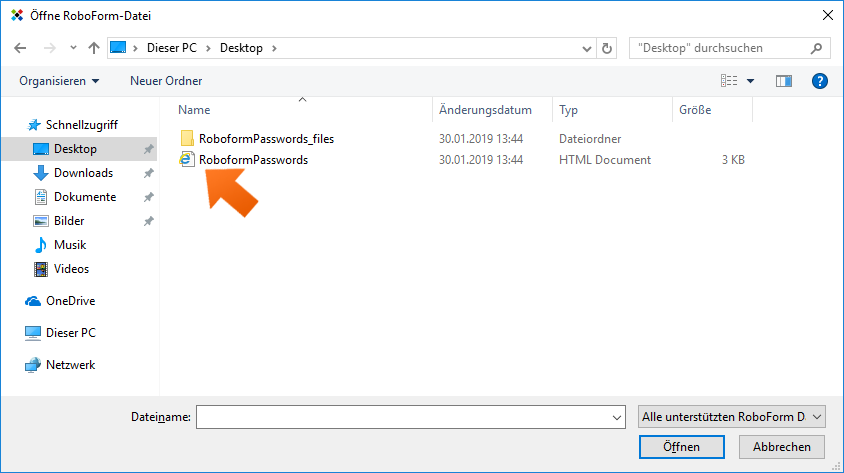Viewport: 844px width, 473px height.
Task: Open the help icon
Action: coord(819,81)
